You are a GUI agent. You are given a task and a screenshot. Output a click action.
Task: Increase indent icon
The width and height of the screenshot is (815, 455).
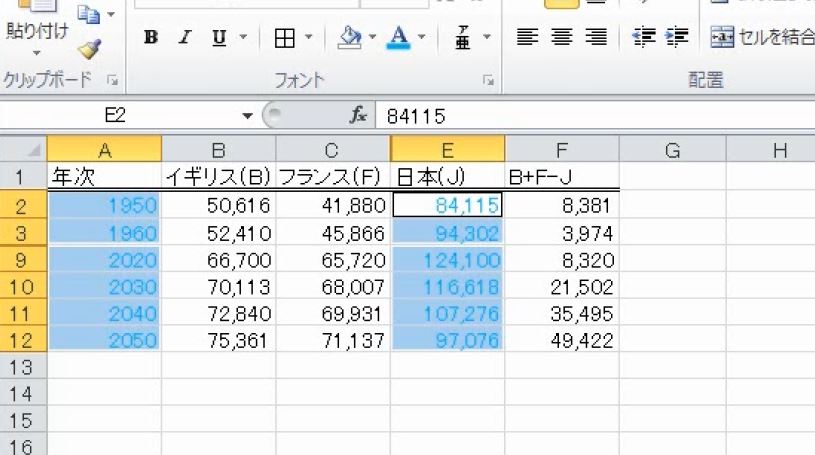click(677, 36)
